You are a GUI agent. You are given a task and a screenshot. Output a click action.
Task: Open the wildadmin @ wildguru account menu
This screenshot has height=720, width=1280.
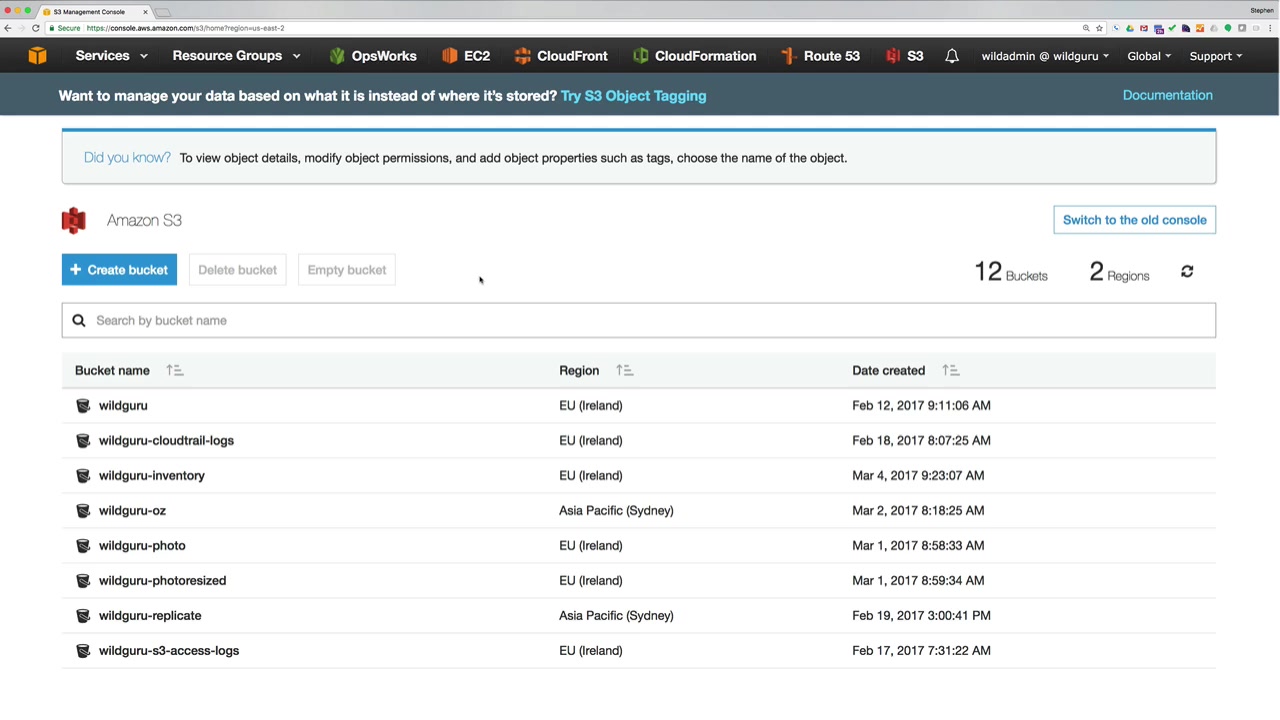point(1045,56)
